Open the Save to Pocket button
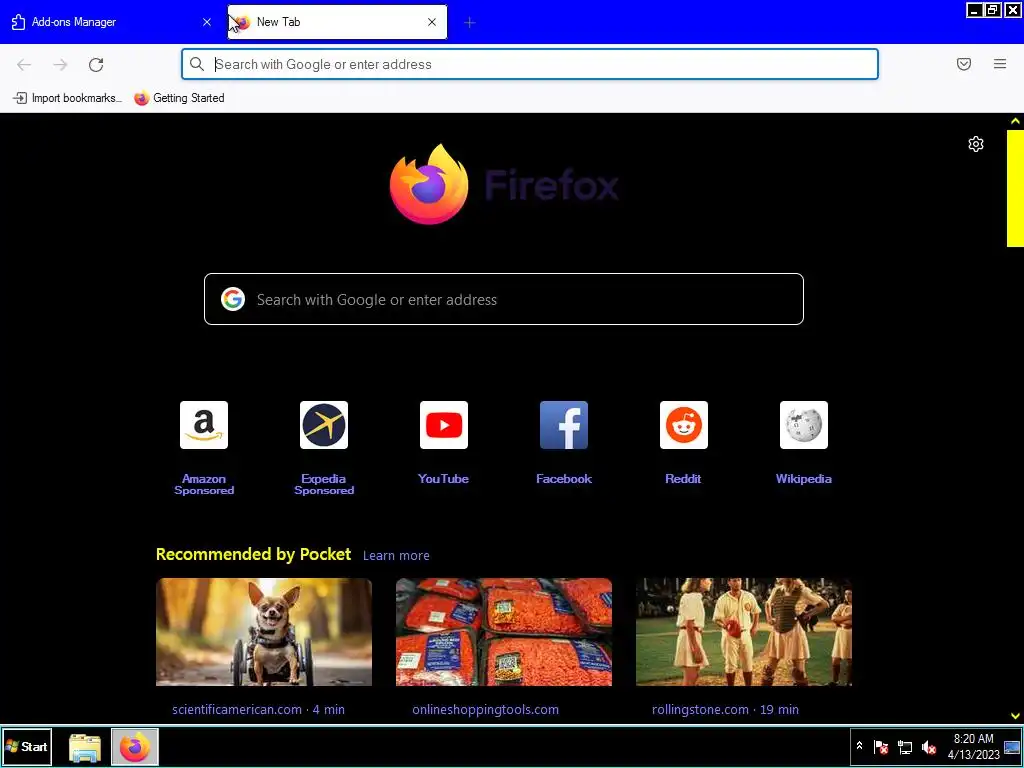 click(x=964, y=64)
